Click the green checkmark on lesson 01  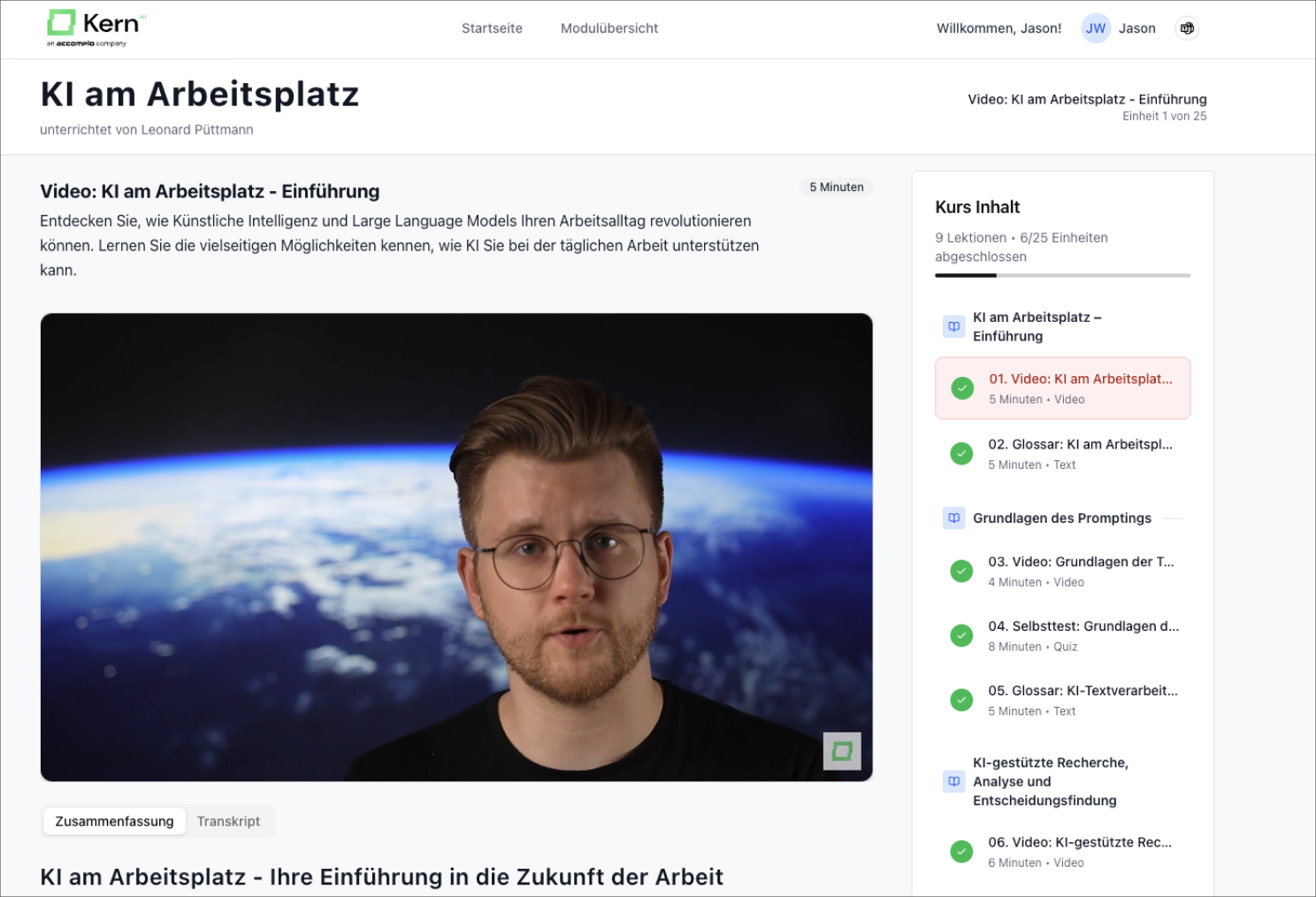point(961,388)
